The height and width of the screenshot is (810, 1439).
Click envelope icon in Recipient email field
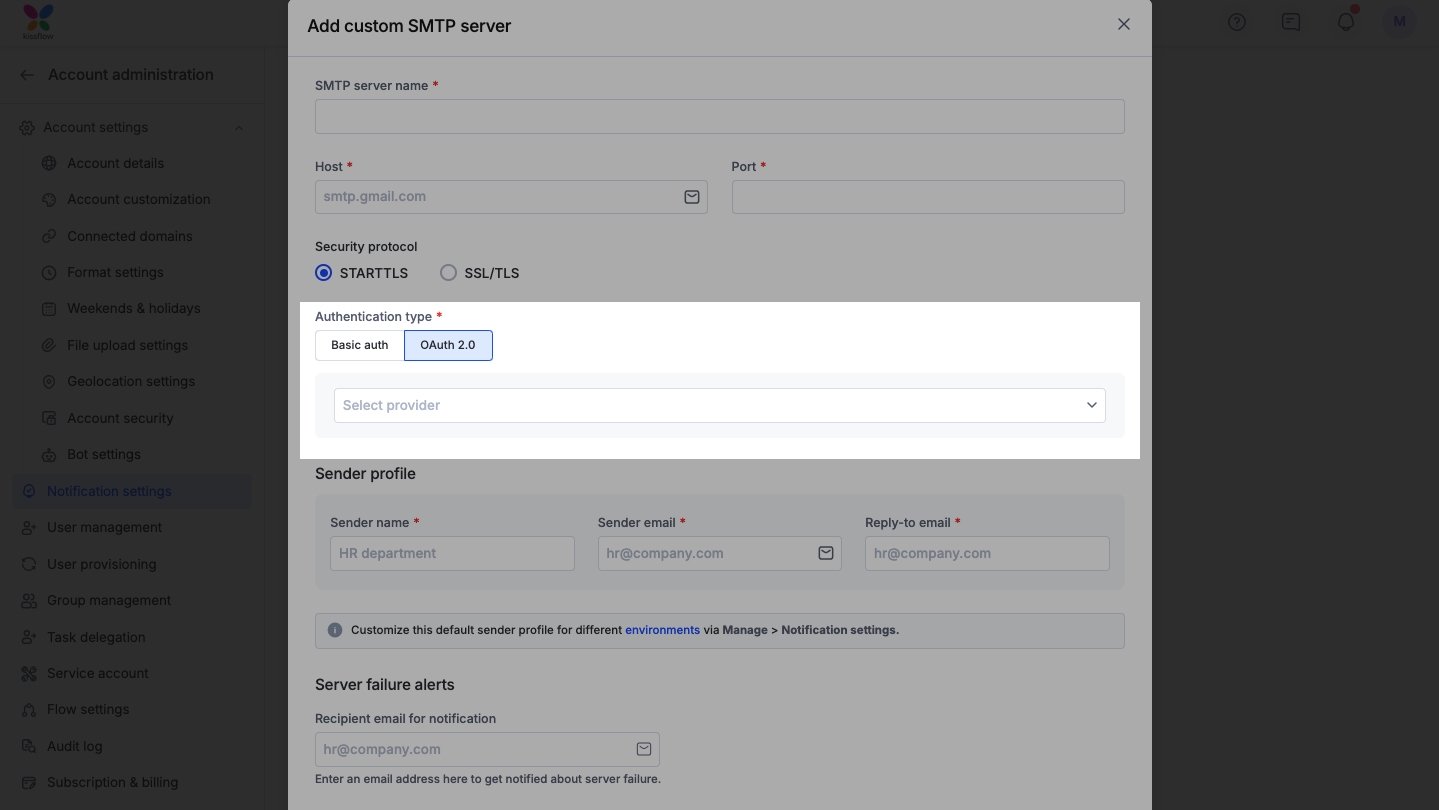[x=644, y=749]
